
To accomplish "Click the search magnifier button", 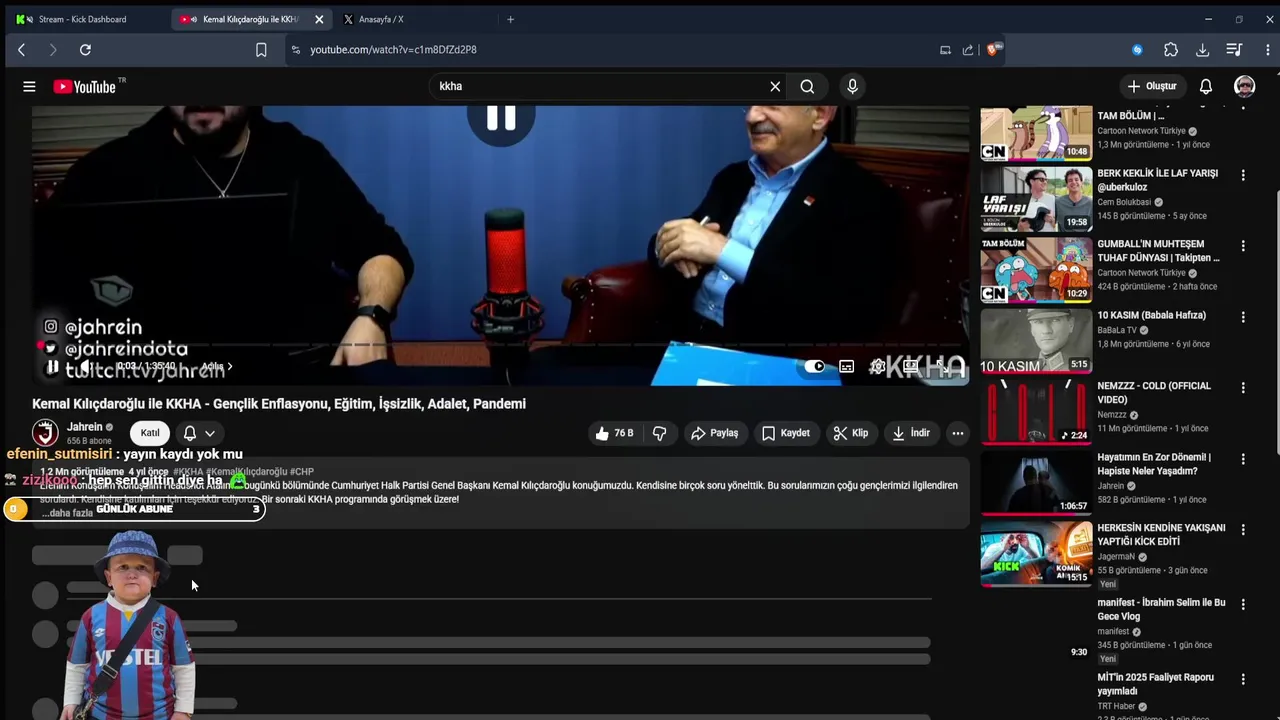I will coord(807,86).
